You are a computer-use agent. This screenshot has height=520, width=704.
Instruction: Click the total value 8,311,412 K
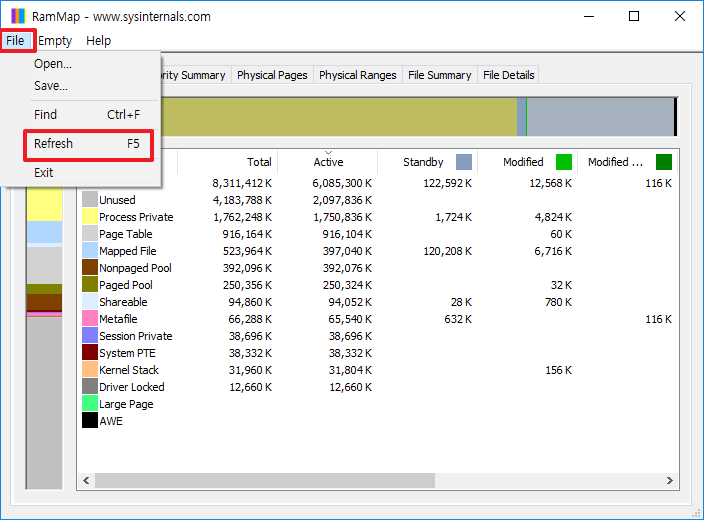pos(242,183)
